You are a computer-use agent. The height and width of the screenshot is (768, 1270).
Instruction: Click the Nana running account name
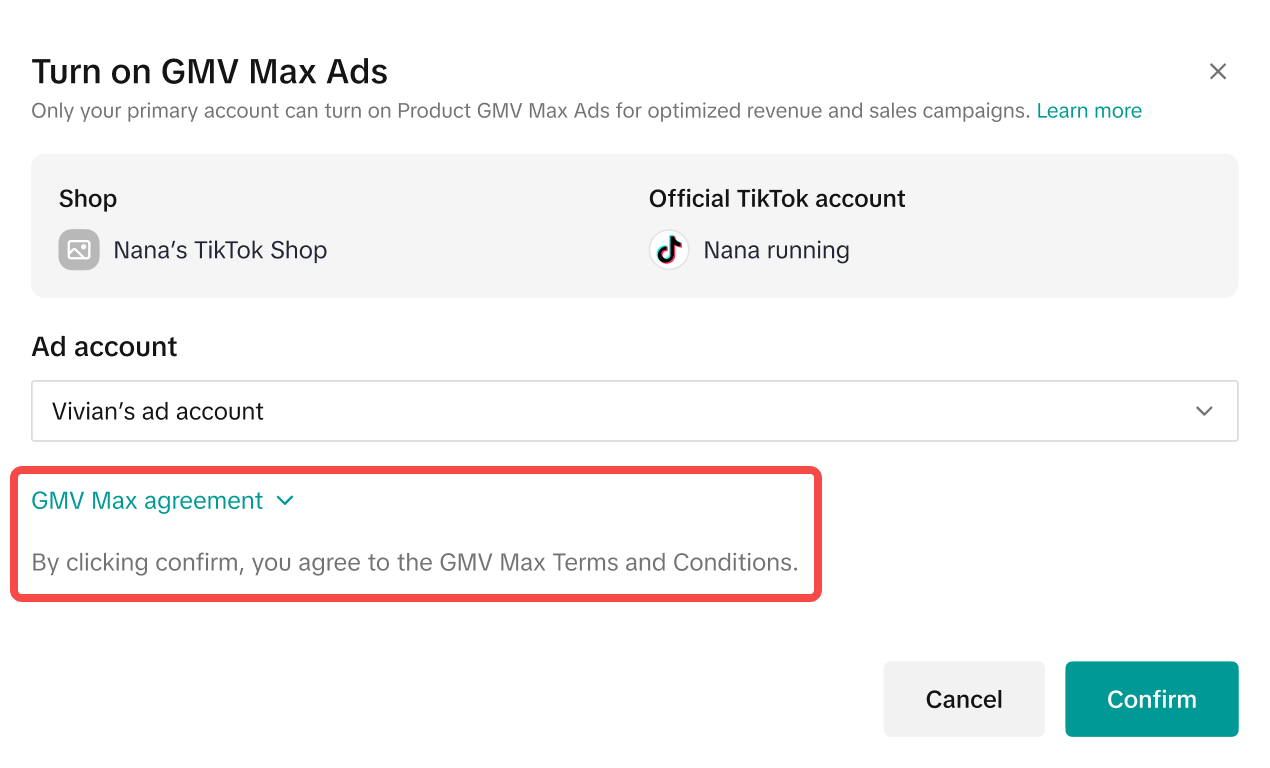[x=776, y=250]
